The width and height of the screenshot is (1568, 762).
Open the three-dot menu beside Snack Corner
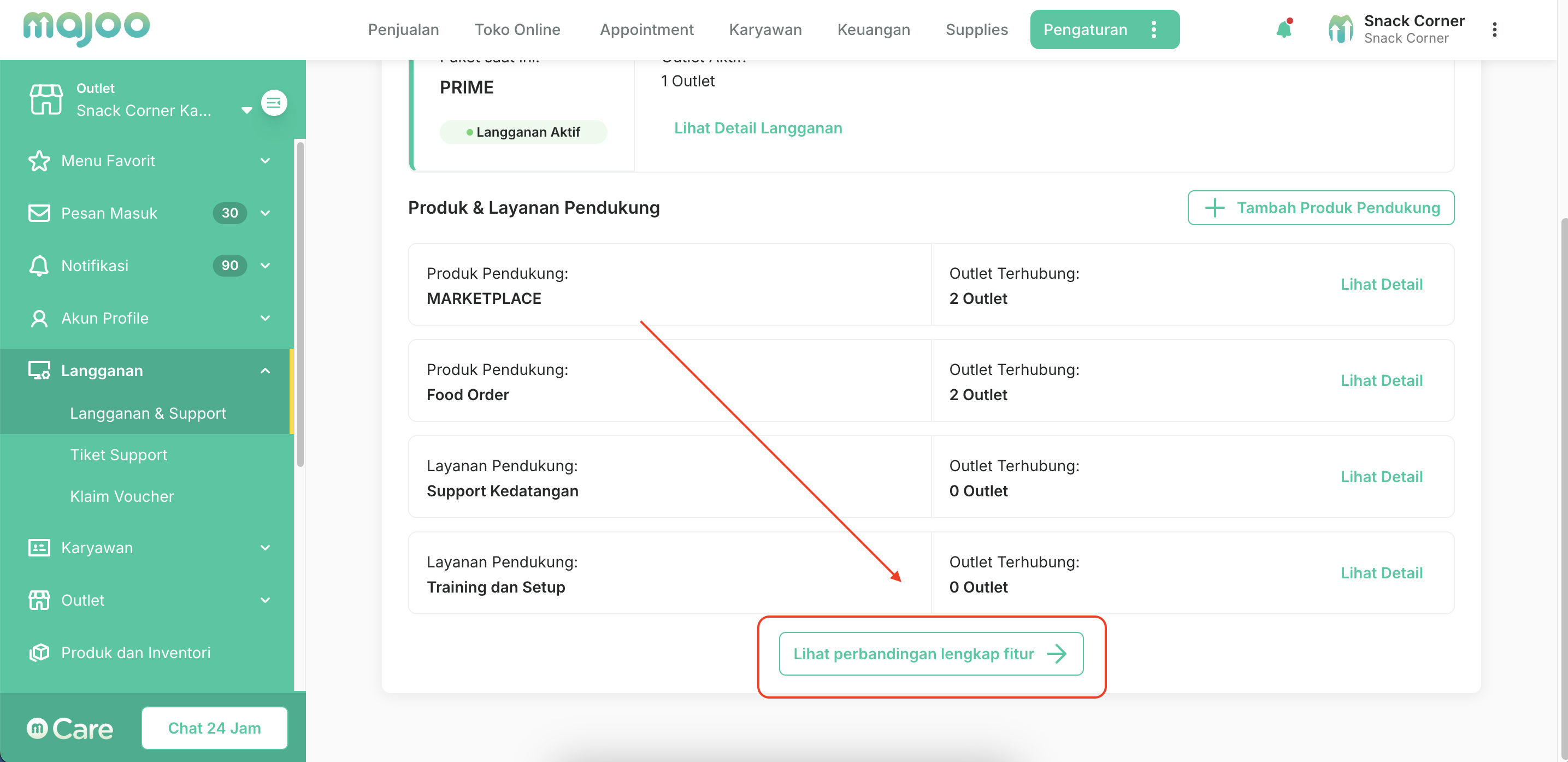click(x=1494, y=29)
